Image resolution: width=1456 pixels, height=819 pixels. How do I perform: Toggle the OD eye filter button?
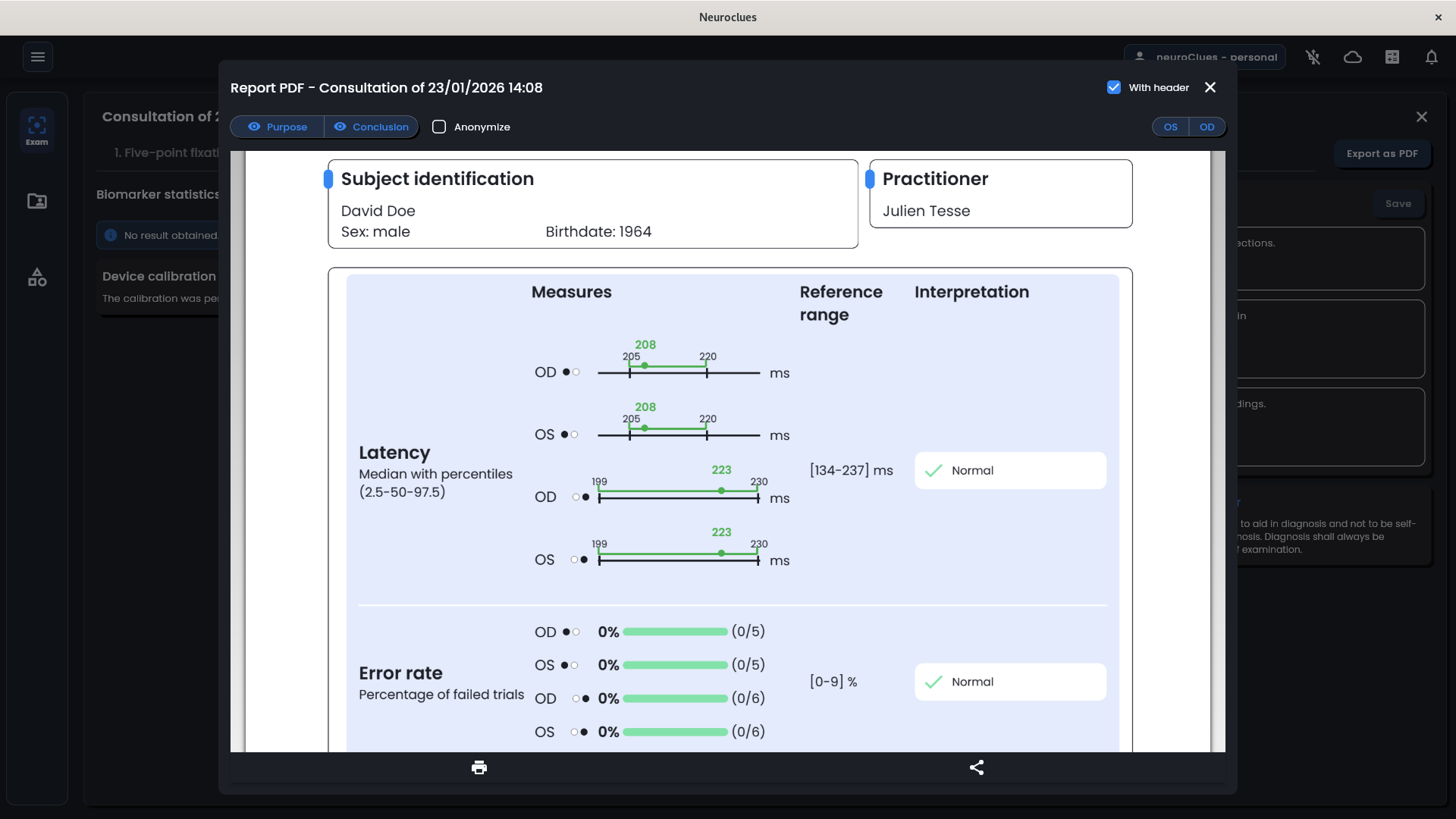coord(1207,127)
